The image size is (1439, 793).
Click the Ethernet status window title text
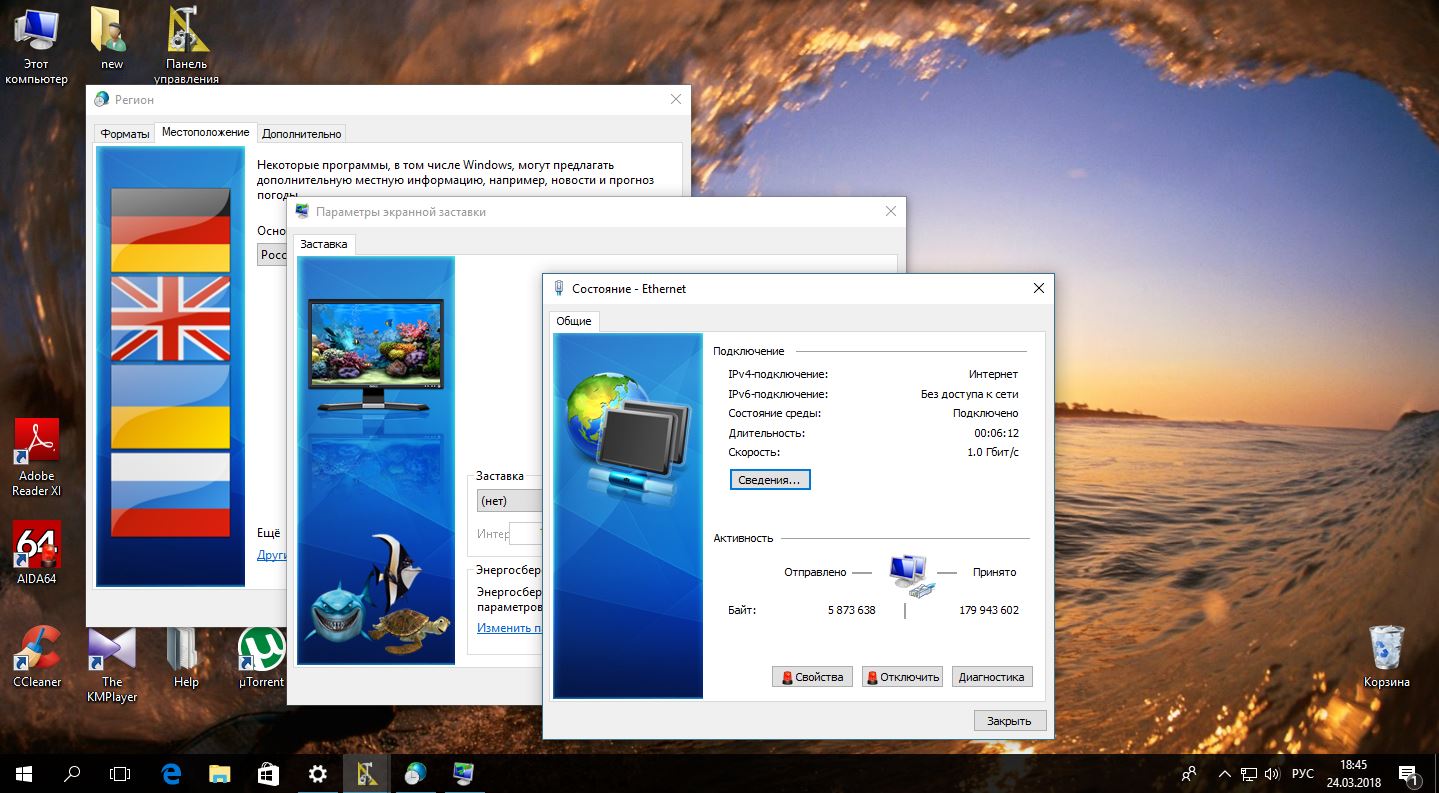629,288
